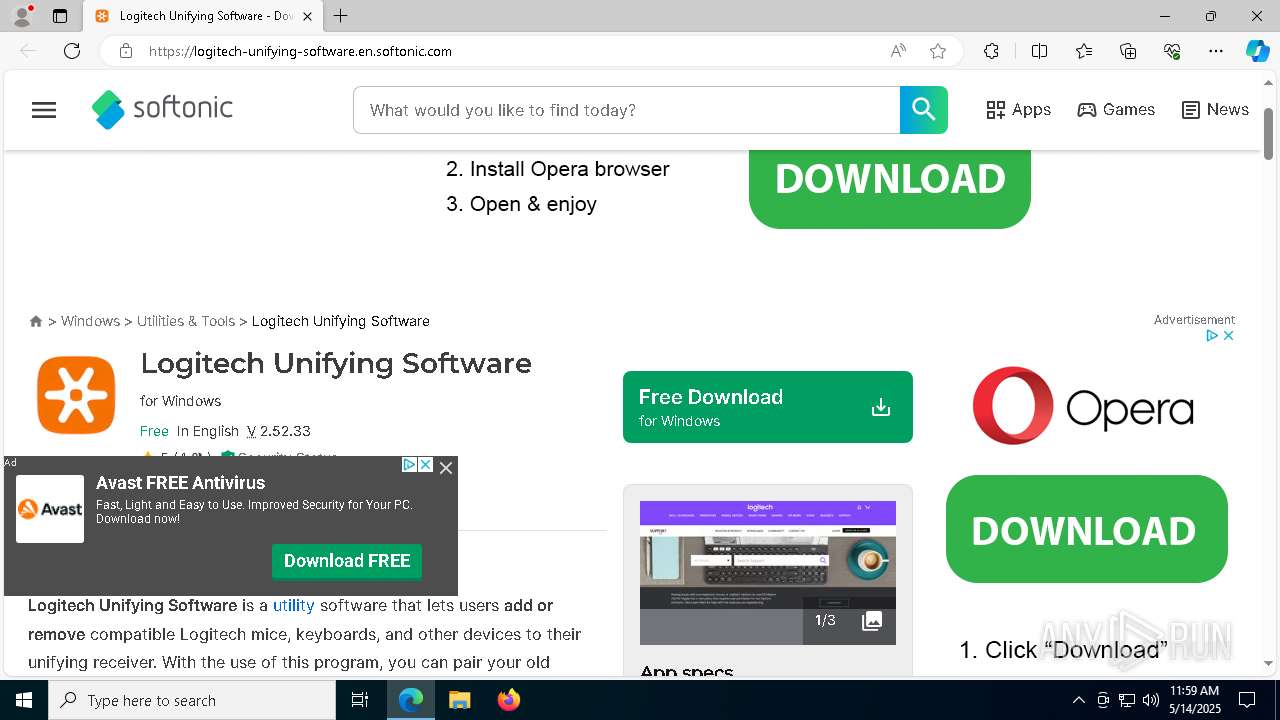Open the tab actions menu icon
This screenshot has height=720, width=1280.
click(x=60, y=16)
